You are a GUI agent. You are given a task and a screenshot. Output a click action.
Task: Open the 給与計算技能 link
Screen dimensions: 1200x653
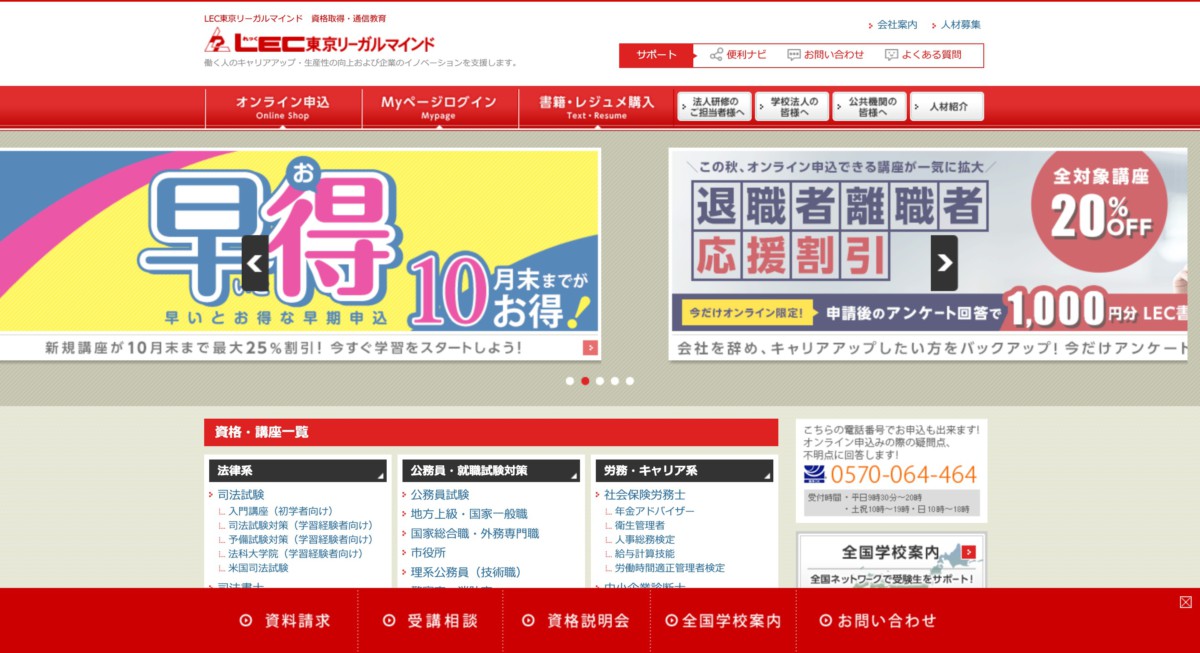[x=644, y=553]
